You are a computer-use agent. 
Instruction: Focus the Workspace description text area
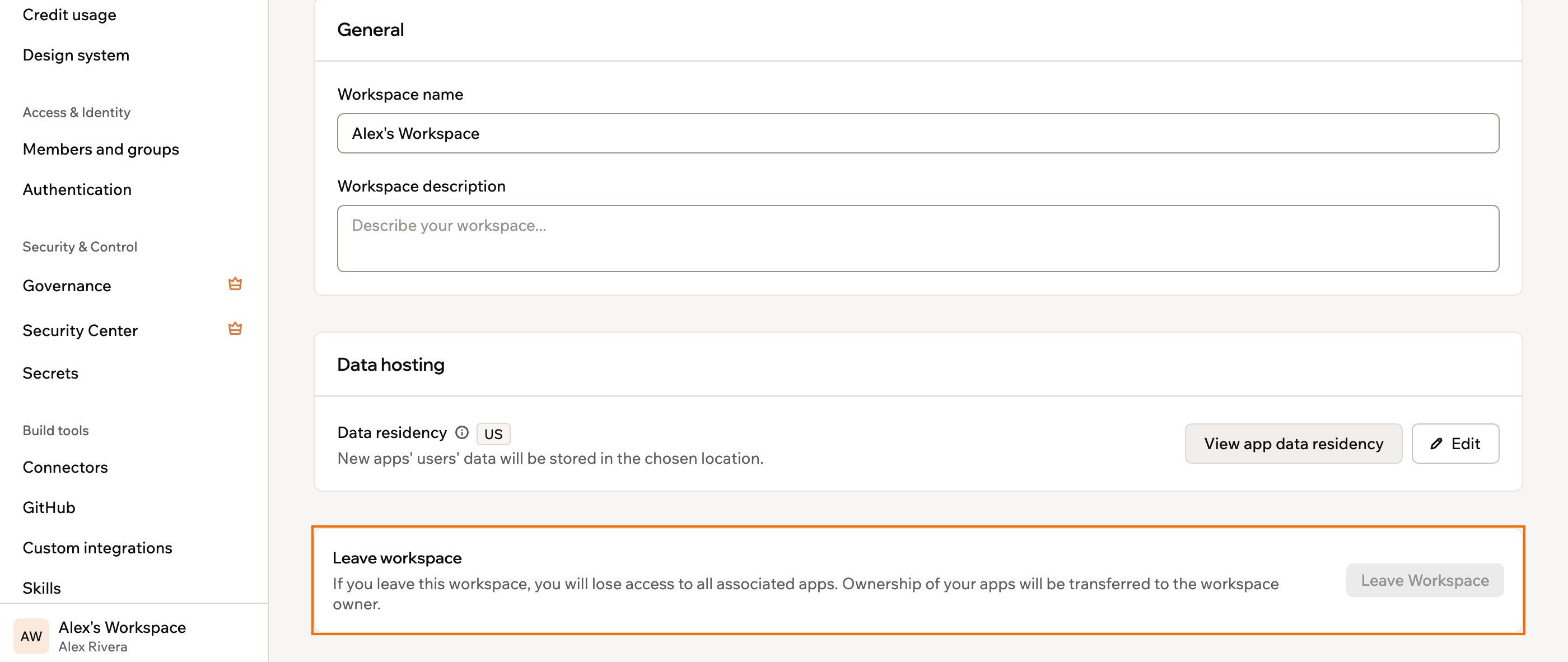pyautogui.click(x=918, y=239)
